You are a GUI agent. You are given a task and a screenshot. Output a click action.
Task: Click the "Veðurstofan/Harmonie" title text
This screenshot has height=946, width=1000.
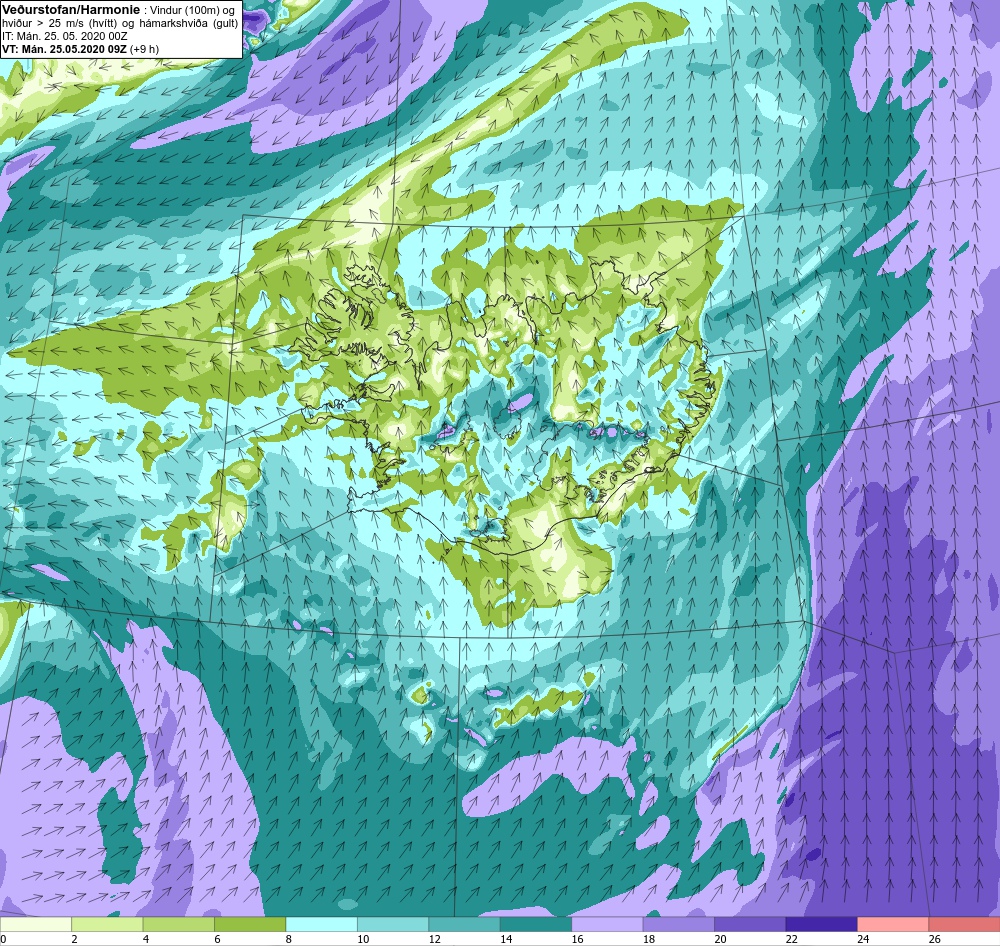pos(71,10)
